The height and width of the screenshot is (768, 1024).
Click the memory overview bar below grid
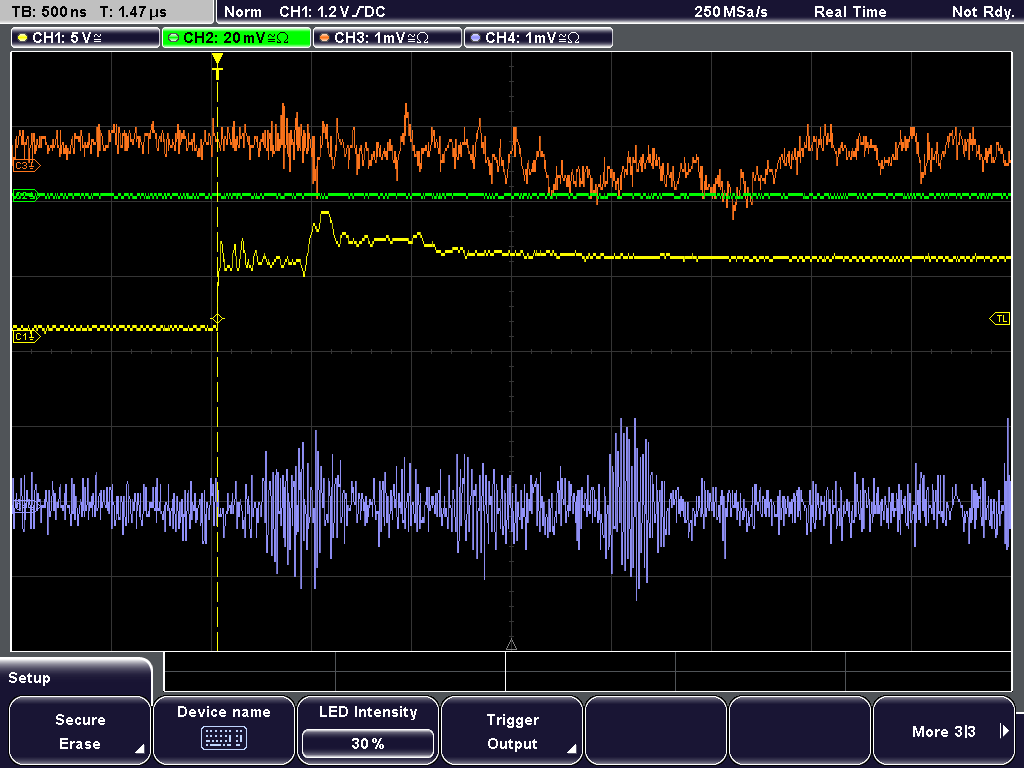coord(588,672)
